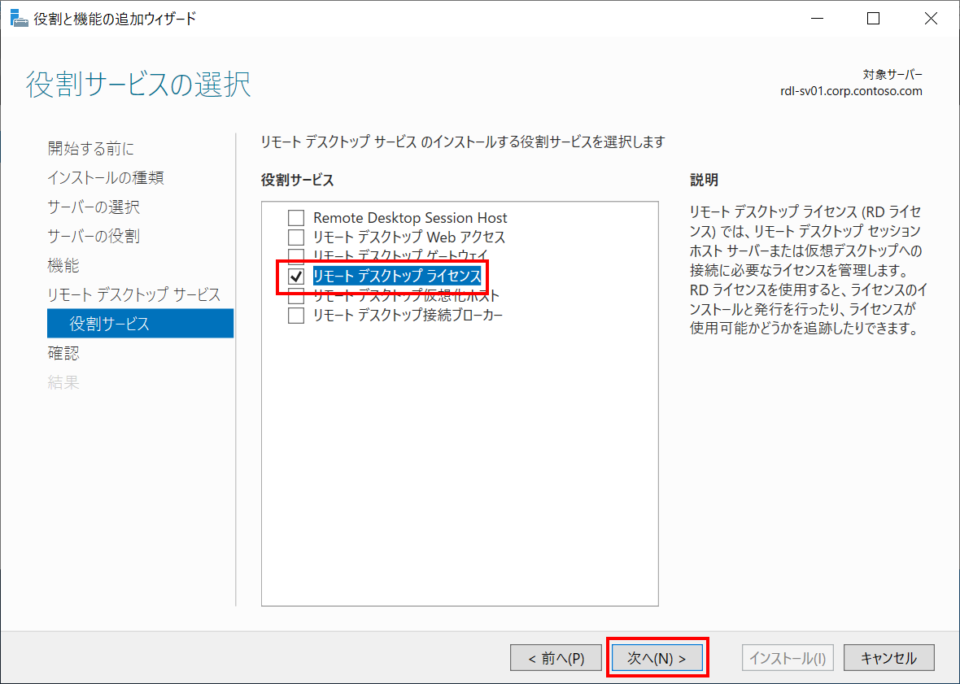The height and width of the screenshot is (684, 960).
Task: Click the 説明 description heading
Action: 704,180
